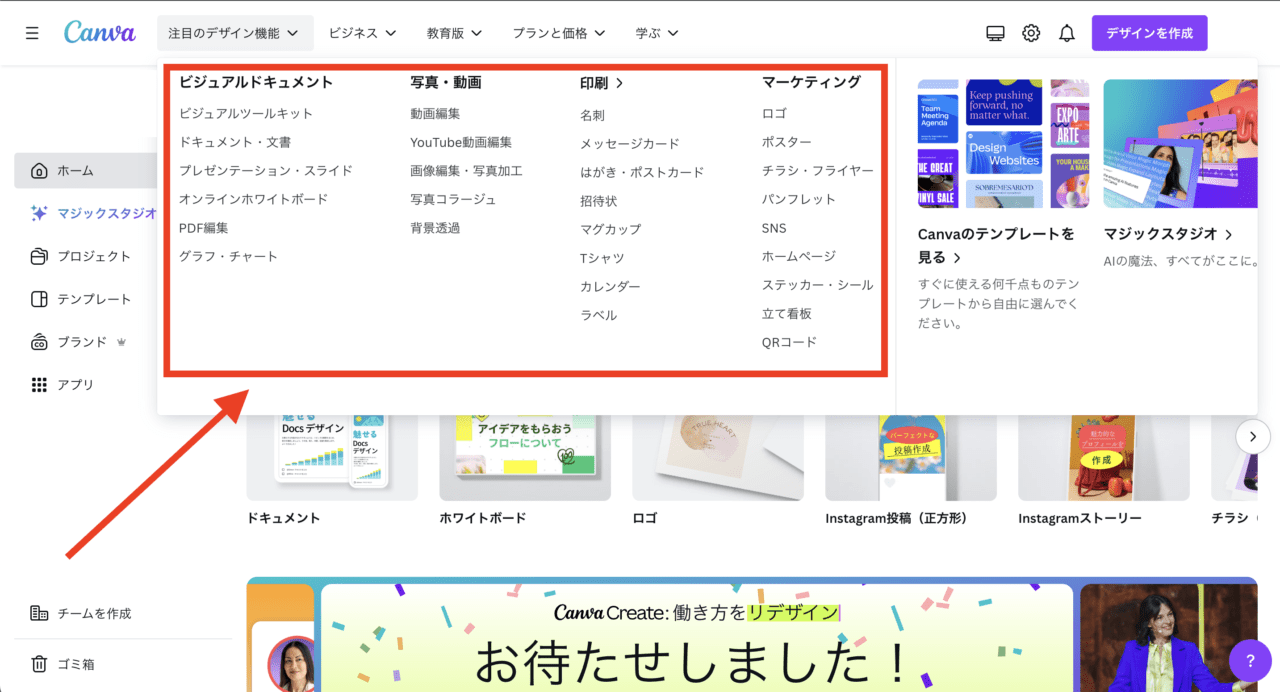
Task: Open the ゴミ箱 trash in sidebar
Action: click(76, 664)
